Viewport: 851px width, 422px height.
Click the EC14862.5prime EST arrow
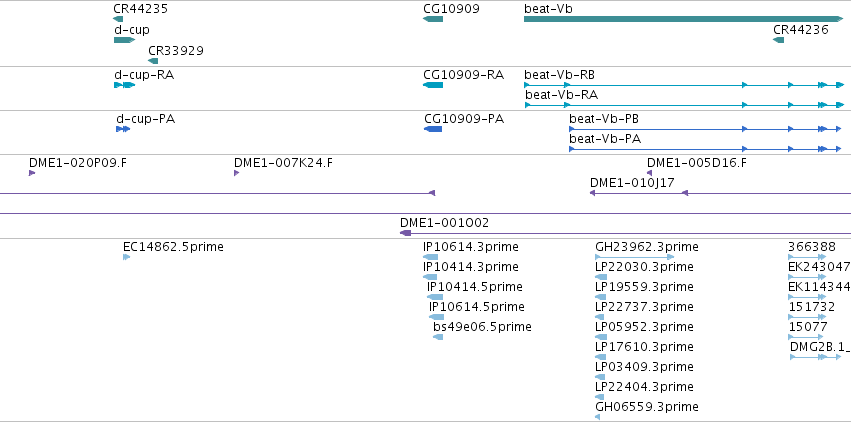point(126,257)
